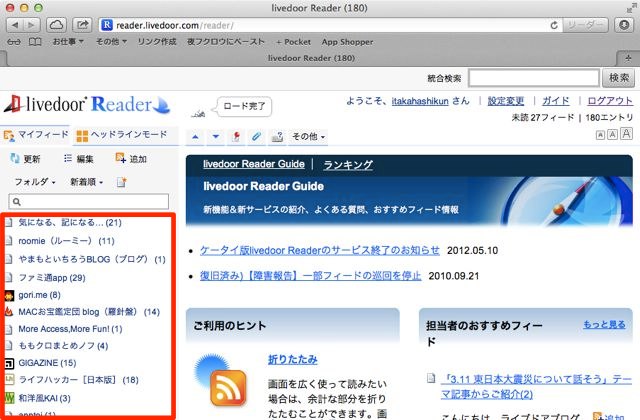Open the livedoor Reader Guide banner link

254,164
